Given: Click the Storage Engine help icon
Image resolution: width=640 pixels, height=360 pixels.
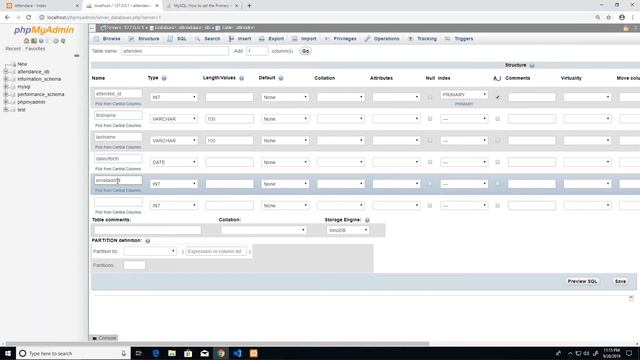Looking at the screenshot, I should [x=367, y=220].
